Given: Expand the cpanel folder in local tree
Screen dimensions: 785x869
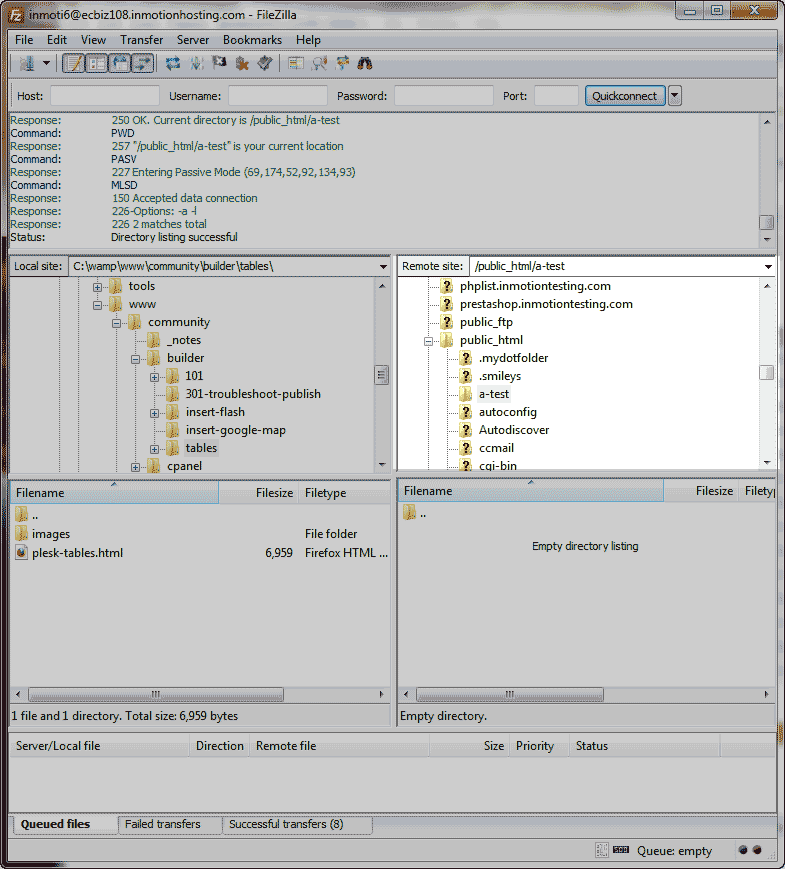Looking at the screenshot, I should (x=136, y=466).
